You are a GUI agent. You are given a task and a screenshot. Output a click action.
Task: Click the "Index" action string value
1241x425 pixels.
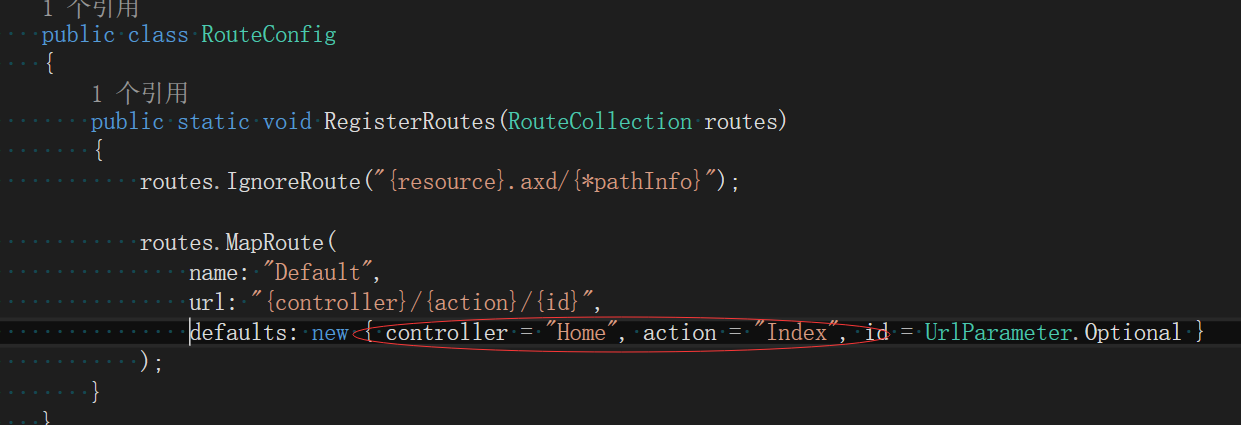coord(797,333)
